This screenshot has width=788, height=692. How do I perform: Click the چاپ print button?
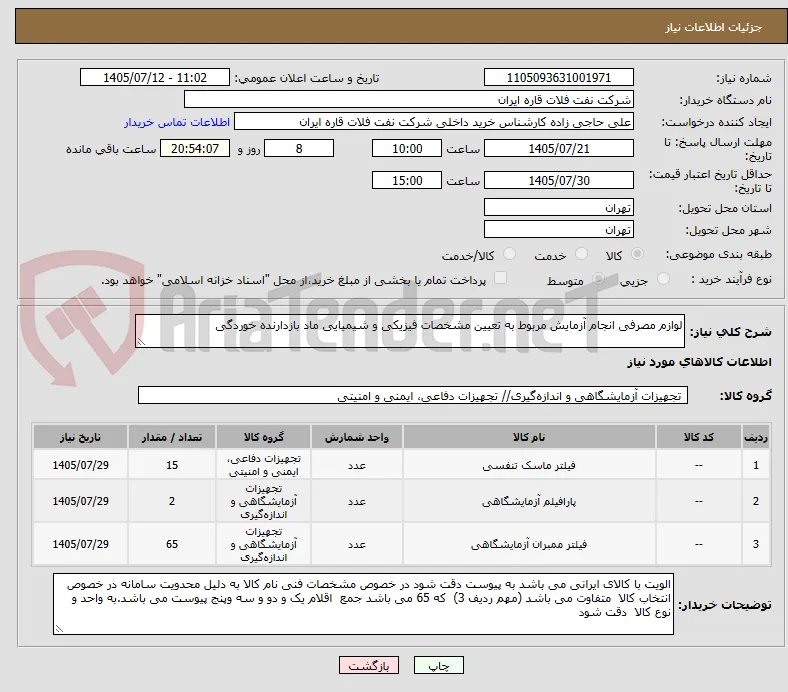pyautogui.click(x=439, y=665)
